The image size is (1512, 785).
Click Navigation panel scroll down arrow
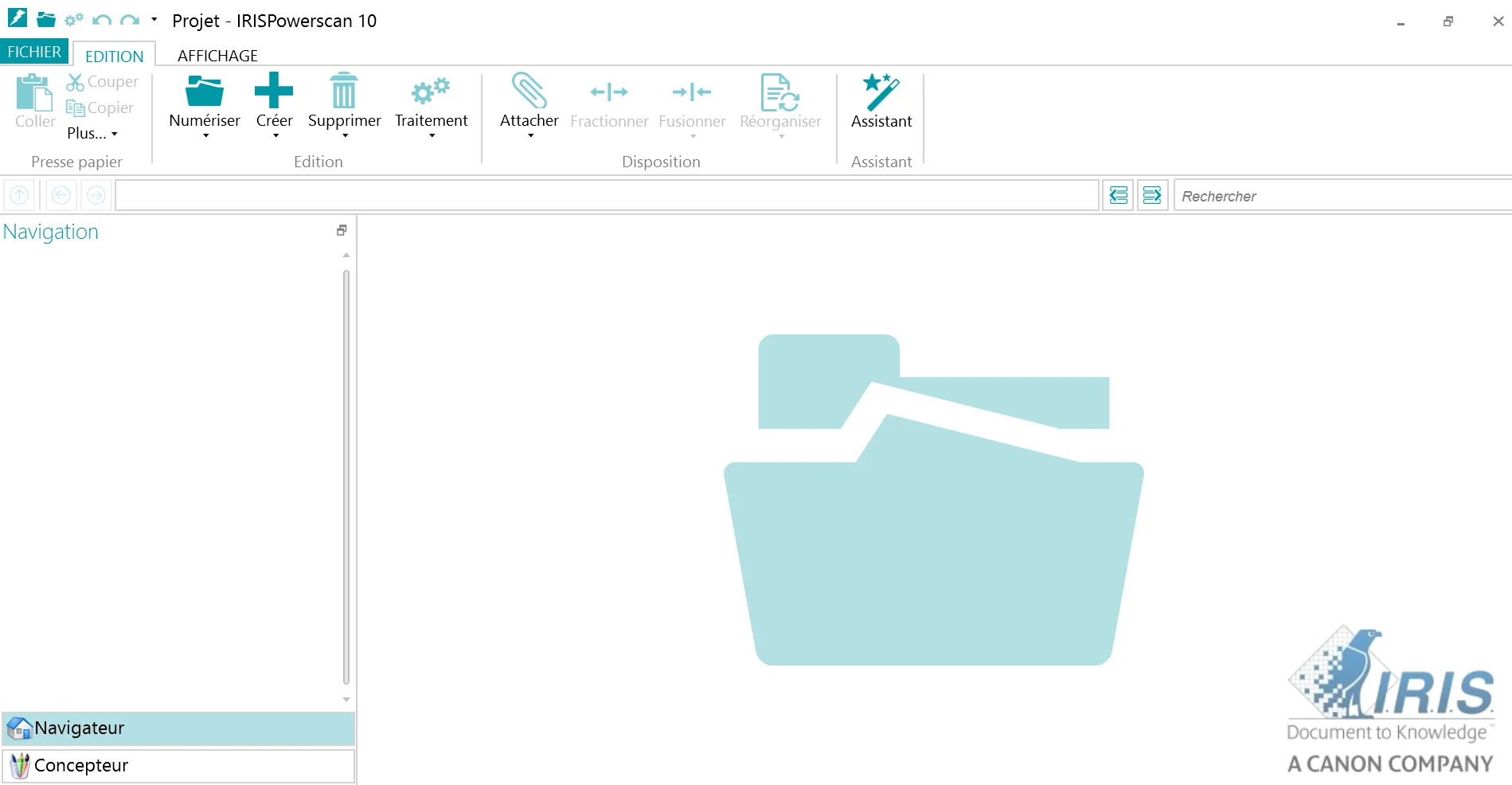click(346, 699)
